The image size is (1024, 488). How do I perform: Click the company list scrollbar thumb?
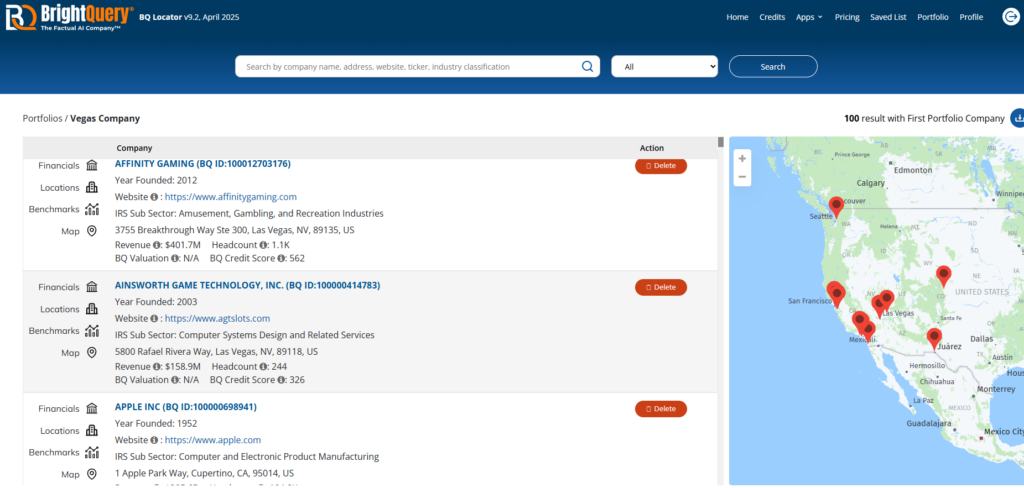coord(721,142)
